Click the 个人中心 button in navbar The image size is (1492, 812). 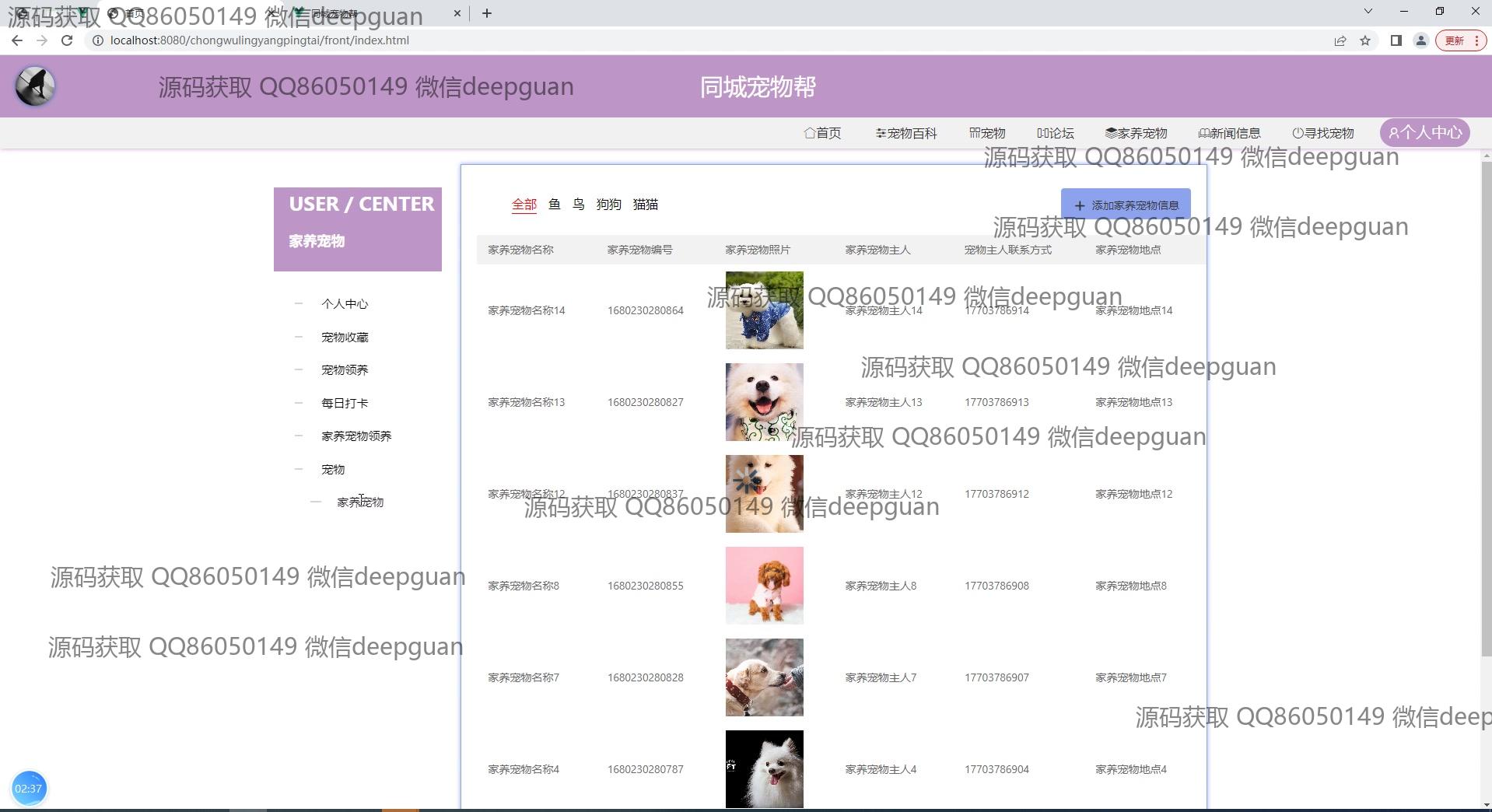pyautogui.click(x=1425, y=133)
